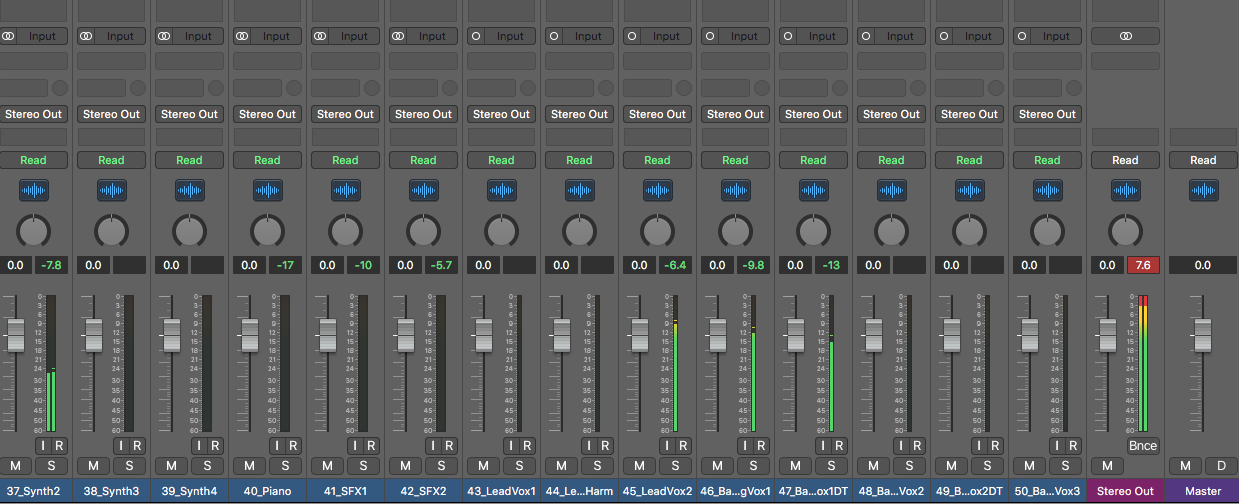Viewport: 1239px width, 504px height.
Task: Click the volume fader on Master channel
Action: 1203,335
